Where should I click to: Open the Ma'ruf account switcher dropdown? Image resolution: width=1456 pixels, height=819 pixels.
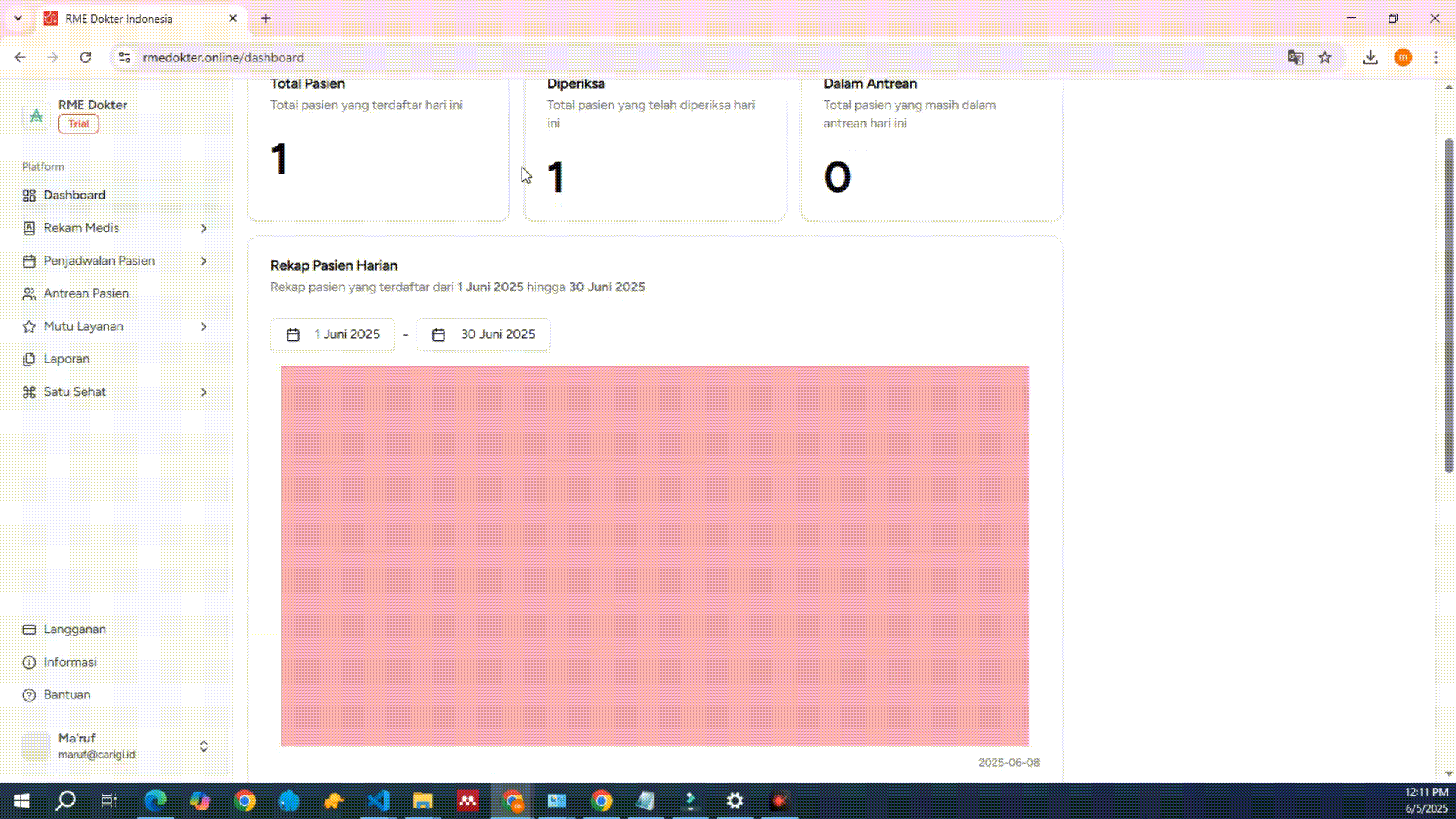click(203, 746)
